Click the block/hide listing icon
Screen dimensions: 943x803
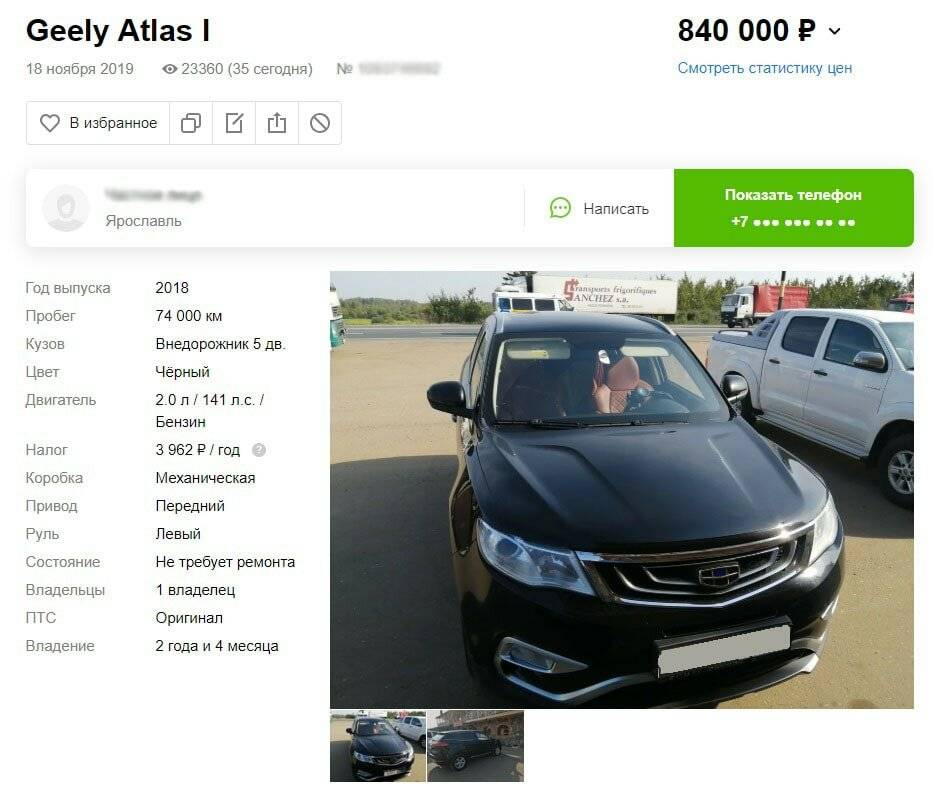tap(320, 123)
